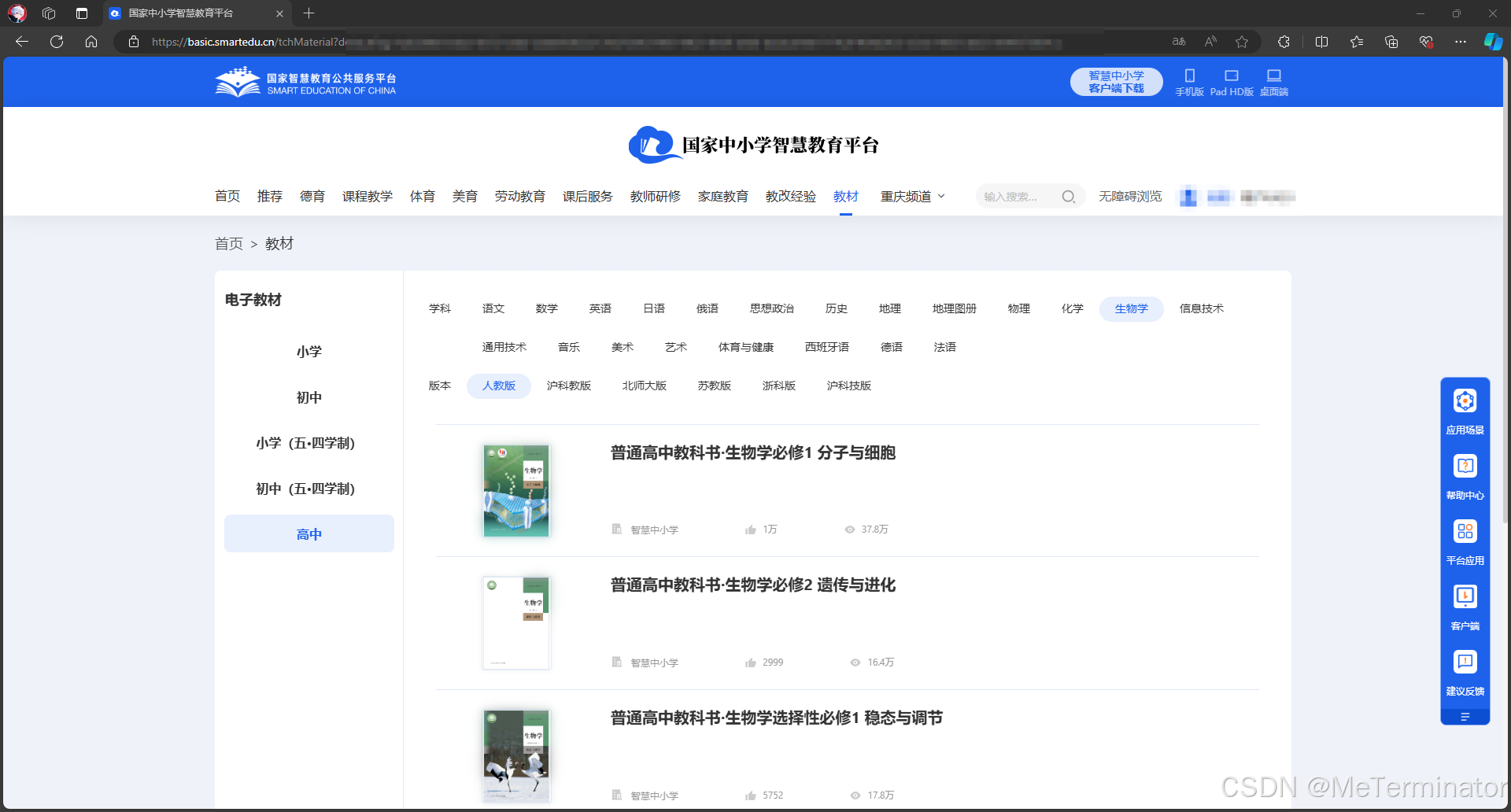Reload the page with refresh icon
1511x812 pixels.
(x=57, y=42)
